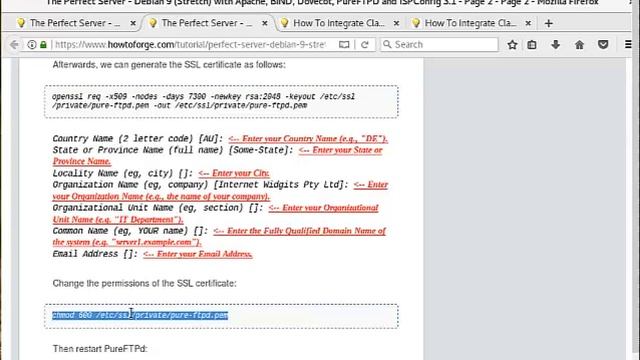The width and height of the screenshot is (640, 360).
Task: Click 'Enter your City' red note
Action: coord(233,173)
